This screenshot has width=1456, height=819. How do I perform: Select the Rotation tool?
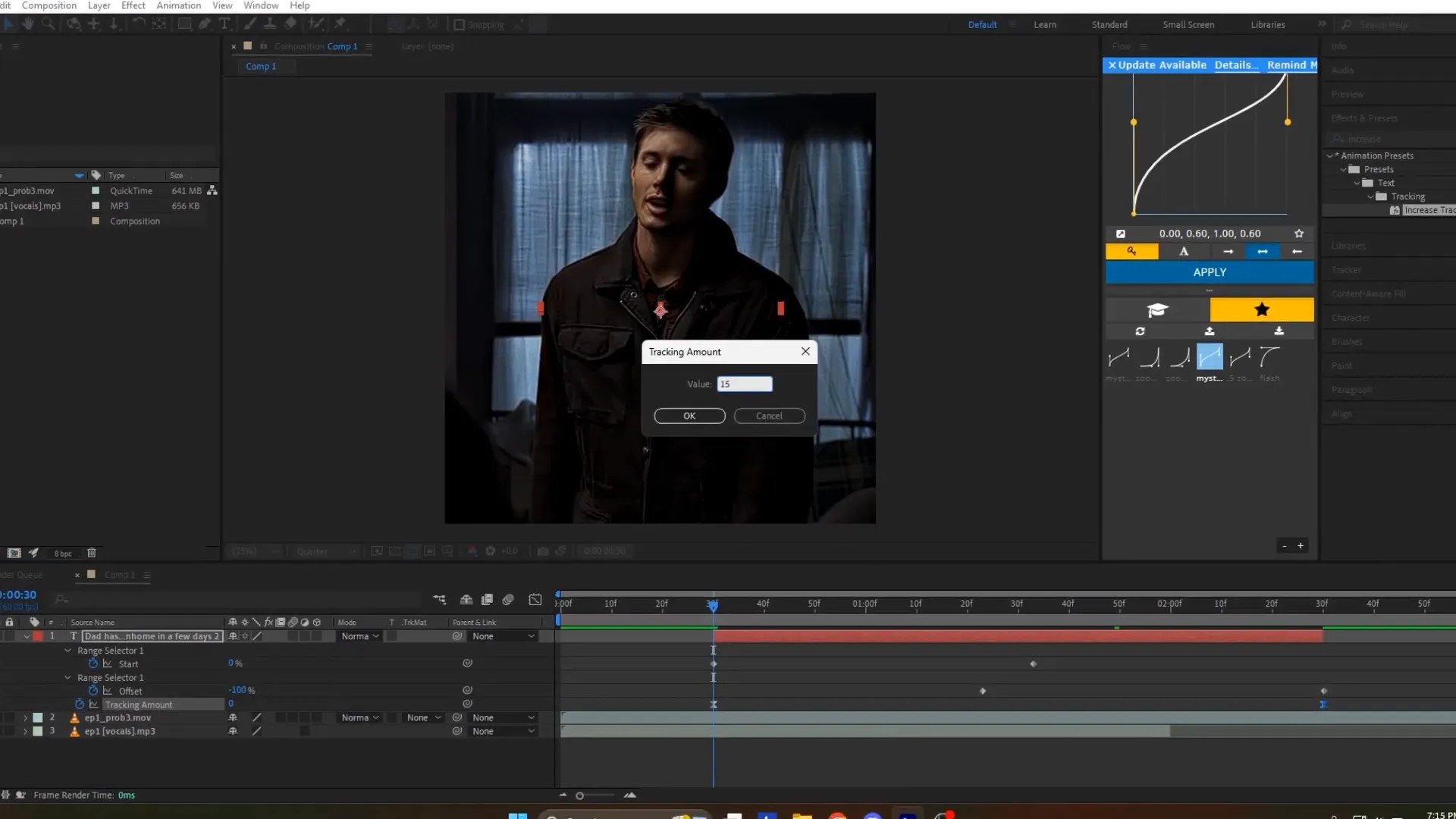(139, 24)
